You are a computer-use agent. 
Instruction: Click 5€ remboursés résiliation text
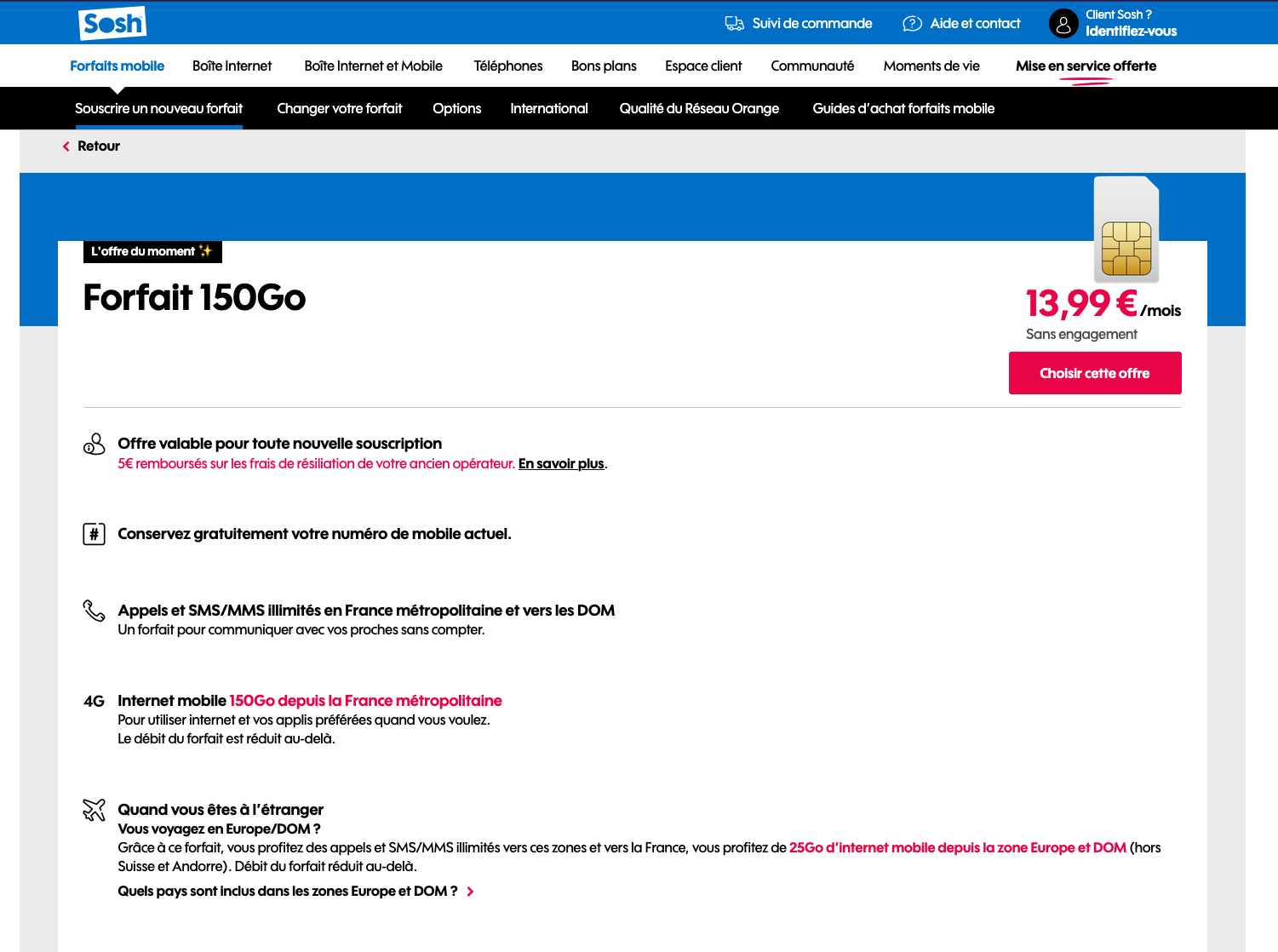tap(317, 464)
